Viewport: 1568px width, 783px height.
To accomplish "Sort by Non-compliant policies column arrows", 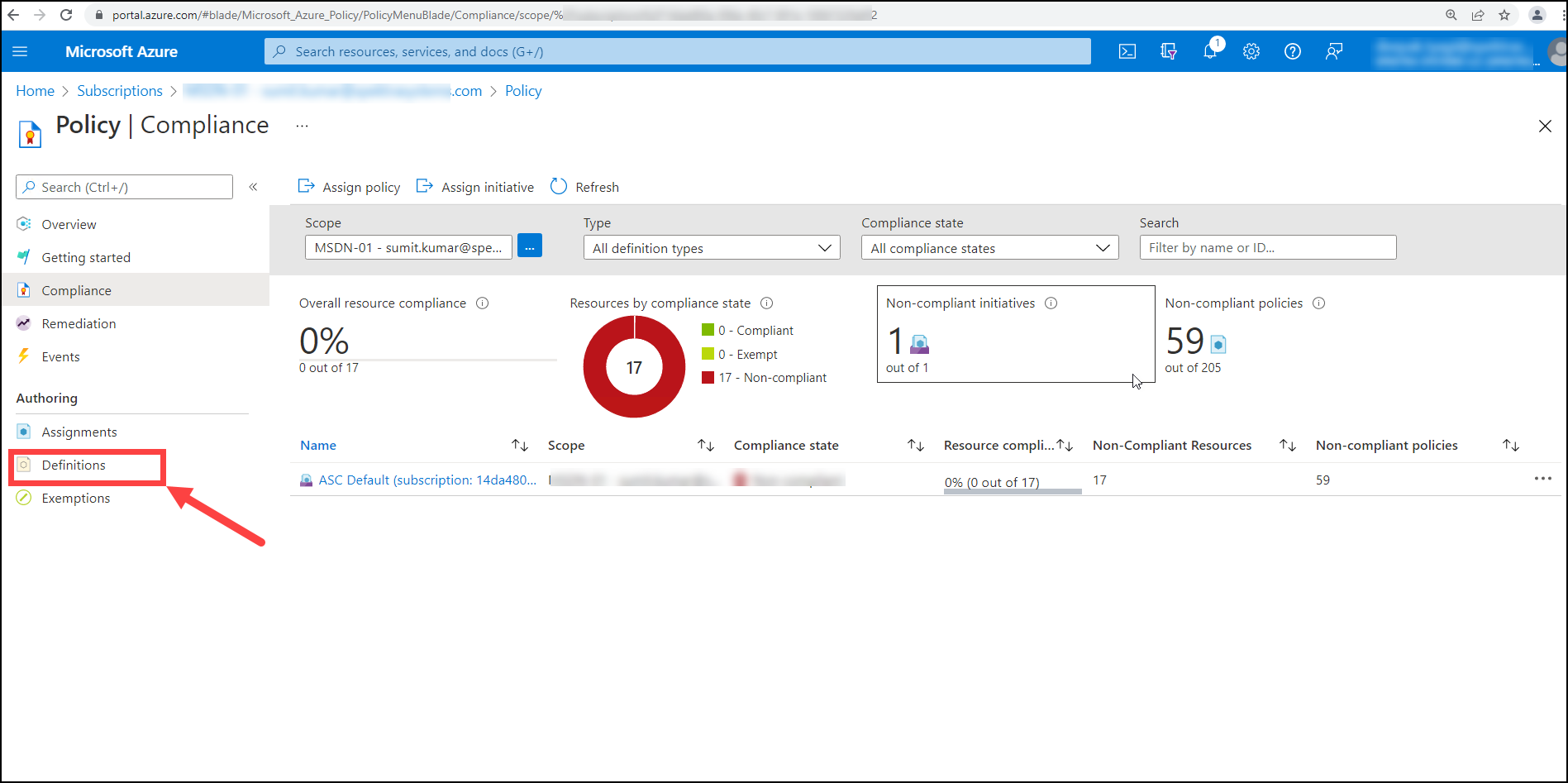I will pos(1511,446).
